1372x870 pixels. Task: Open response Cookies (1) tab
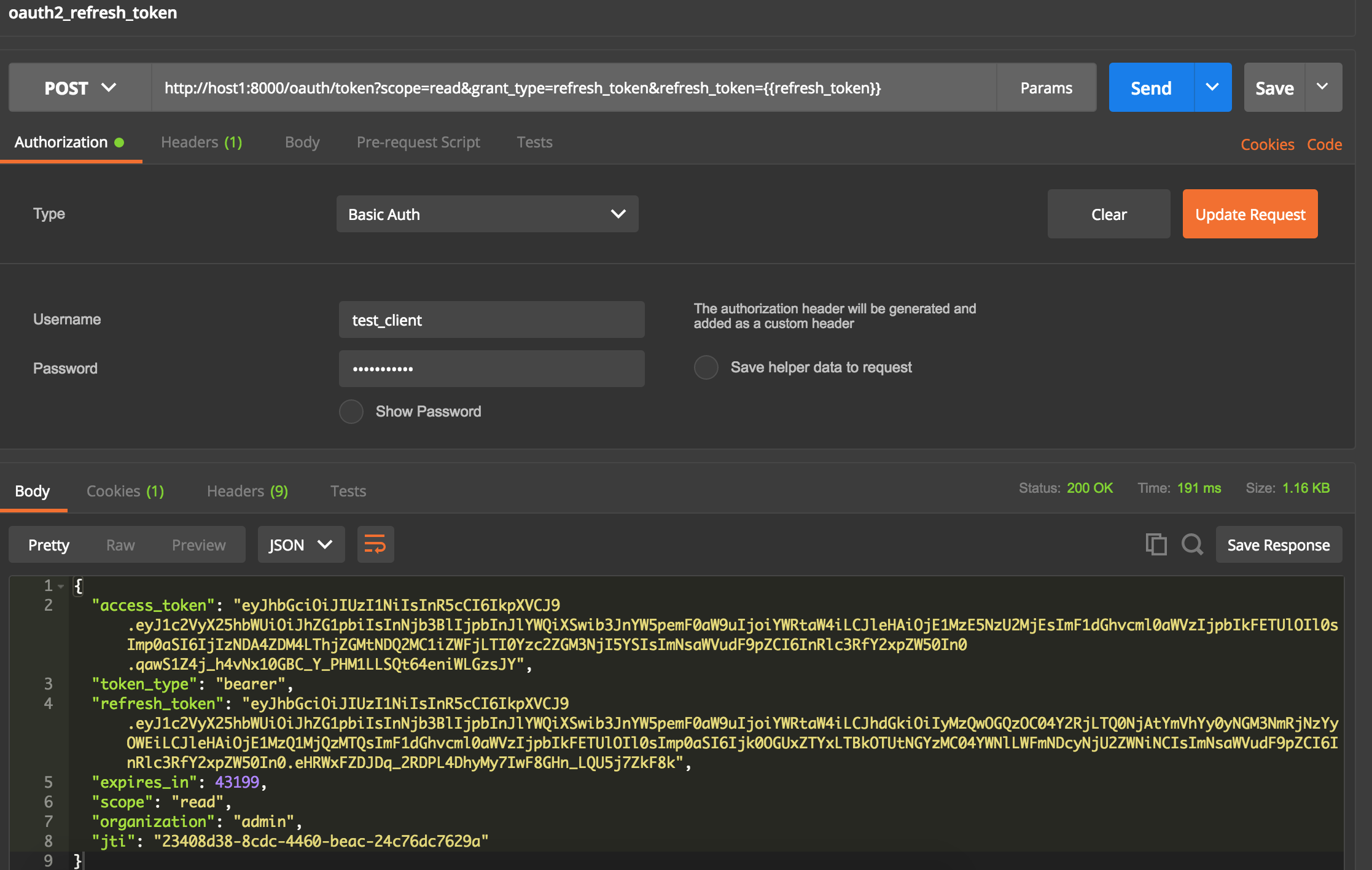(125, 491)
